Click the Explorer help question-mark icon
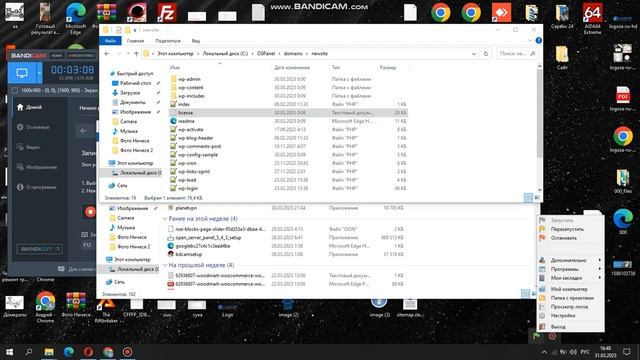Image resolution: width=640 pixels, height=360 pixels. coord(538,40)
